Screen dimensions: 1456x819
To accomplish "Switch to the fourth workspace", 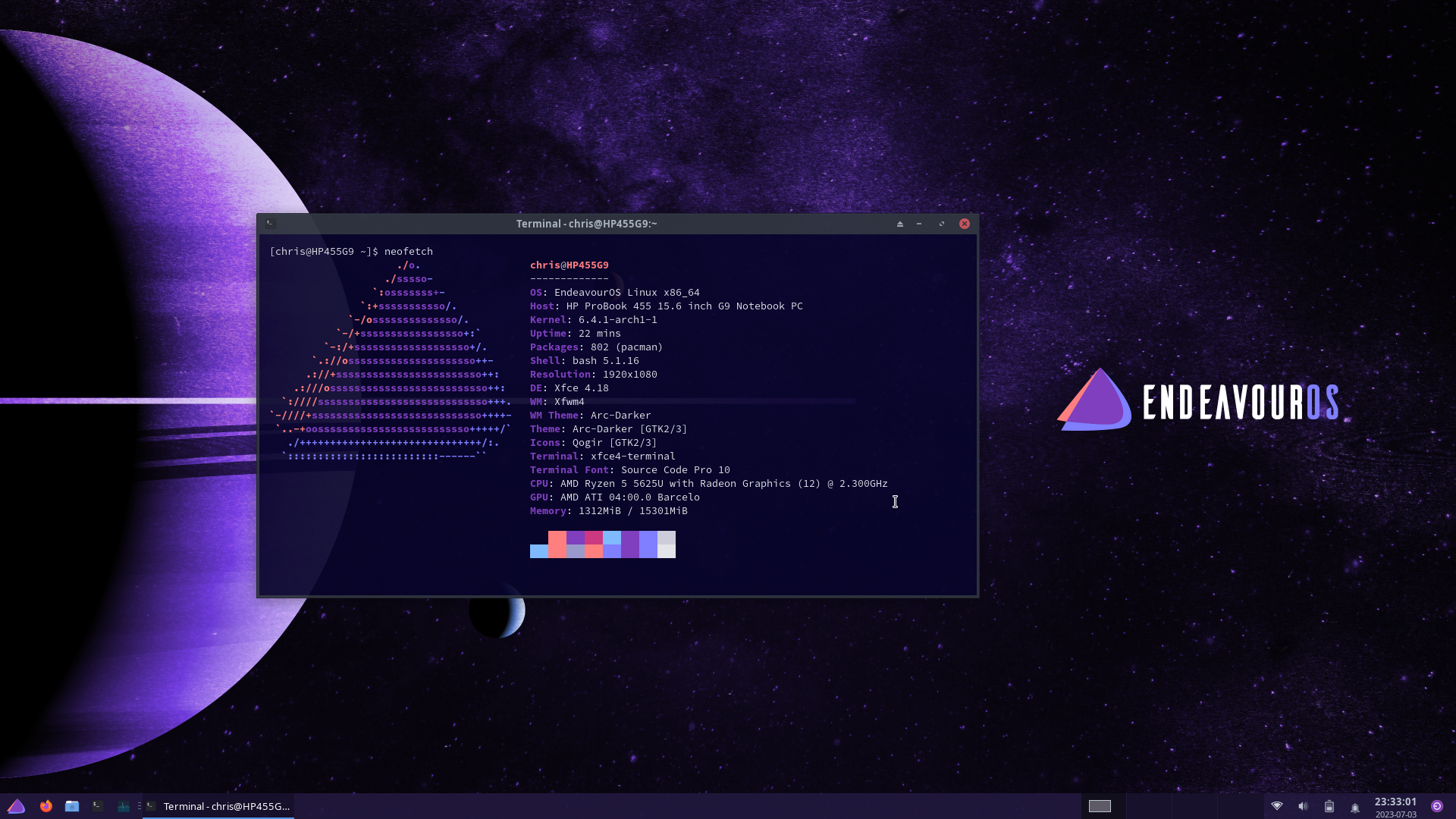I will click(x=1240, y=806).
